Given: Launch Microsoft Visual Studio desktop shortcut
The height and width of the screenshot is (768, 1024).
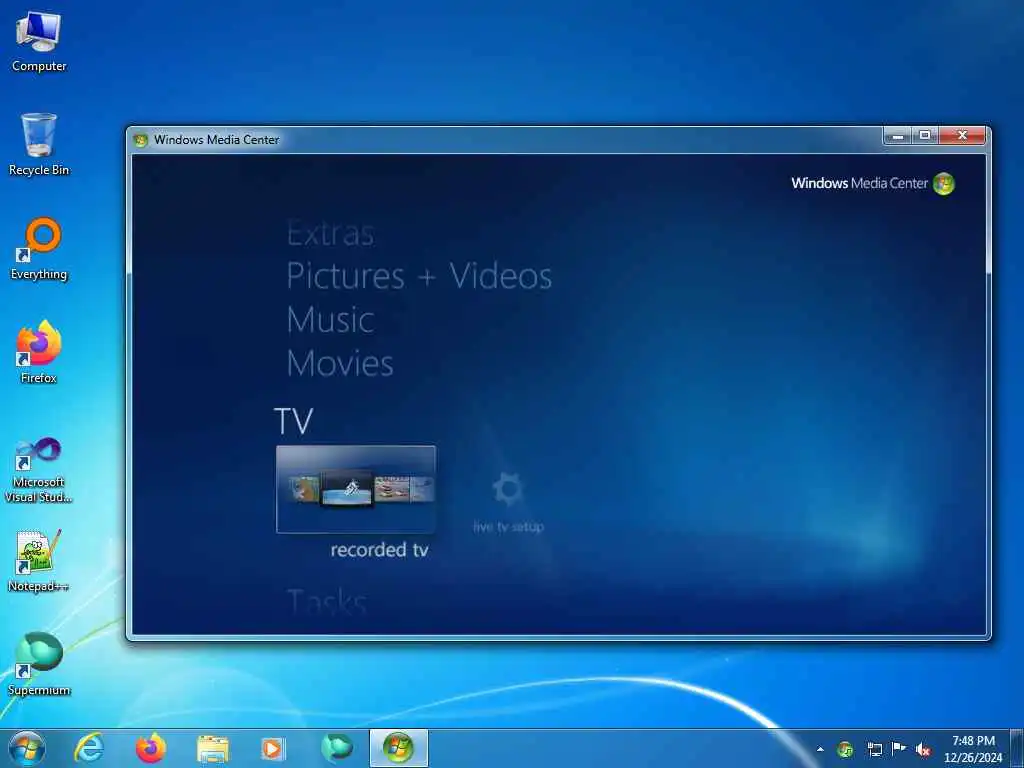Looking at the screenshot, I should click(39, 470).
